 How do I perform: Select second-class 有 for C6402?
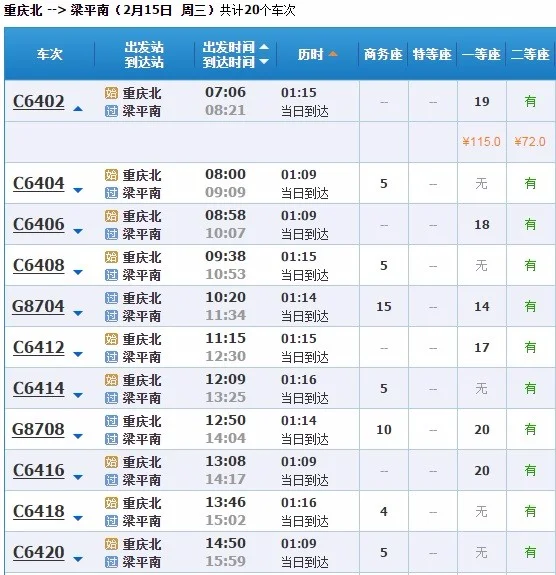[x=530, y=102]
